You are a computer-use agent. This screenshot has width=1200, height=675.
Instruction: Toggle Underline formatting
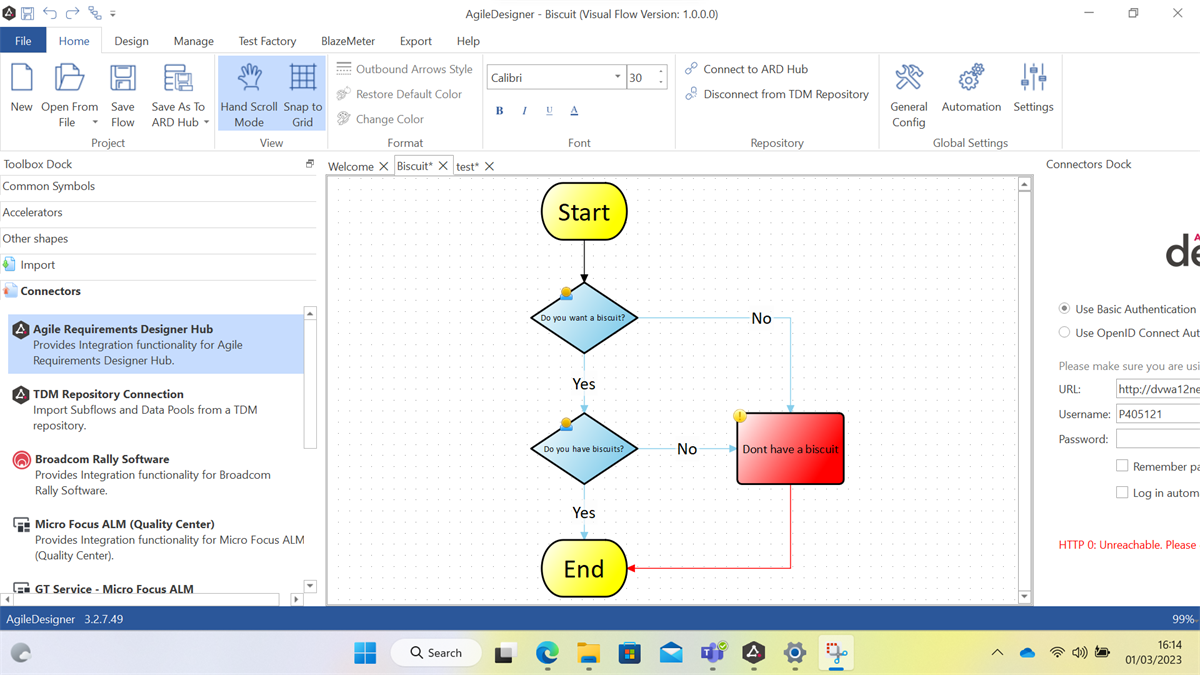(549, 111)
